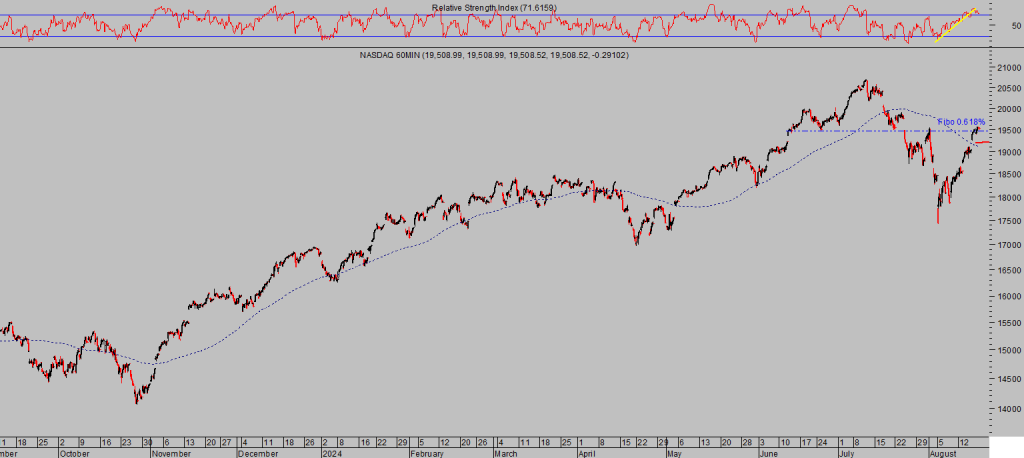Select the NASDAQ 60MIN chart title
The height and width of the screenshot is (458, 1024).
pos(493,55)
